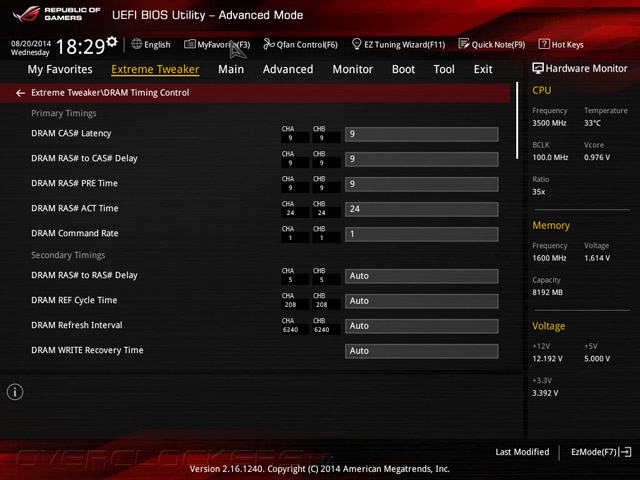Viewport: 640px width, 480px height.
Task: Click the DRAM REF Cycle Time label
Action: pos(74,300)
